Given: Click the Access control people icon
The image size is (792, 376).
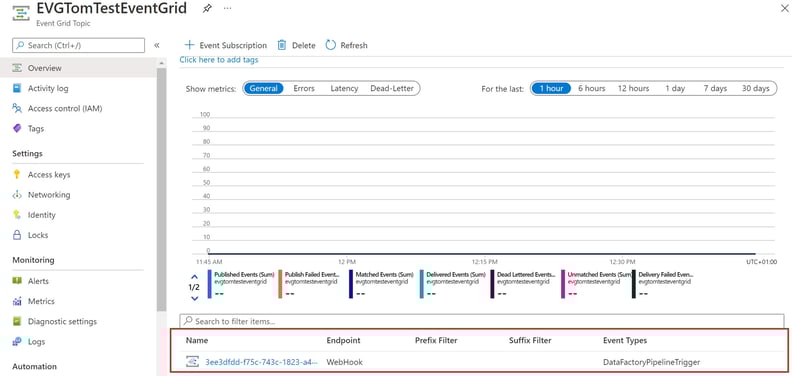Looking at the screenshot, I should point(17,108).
